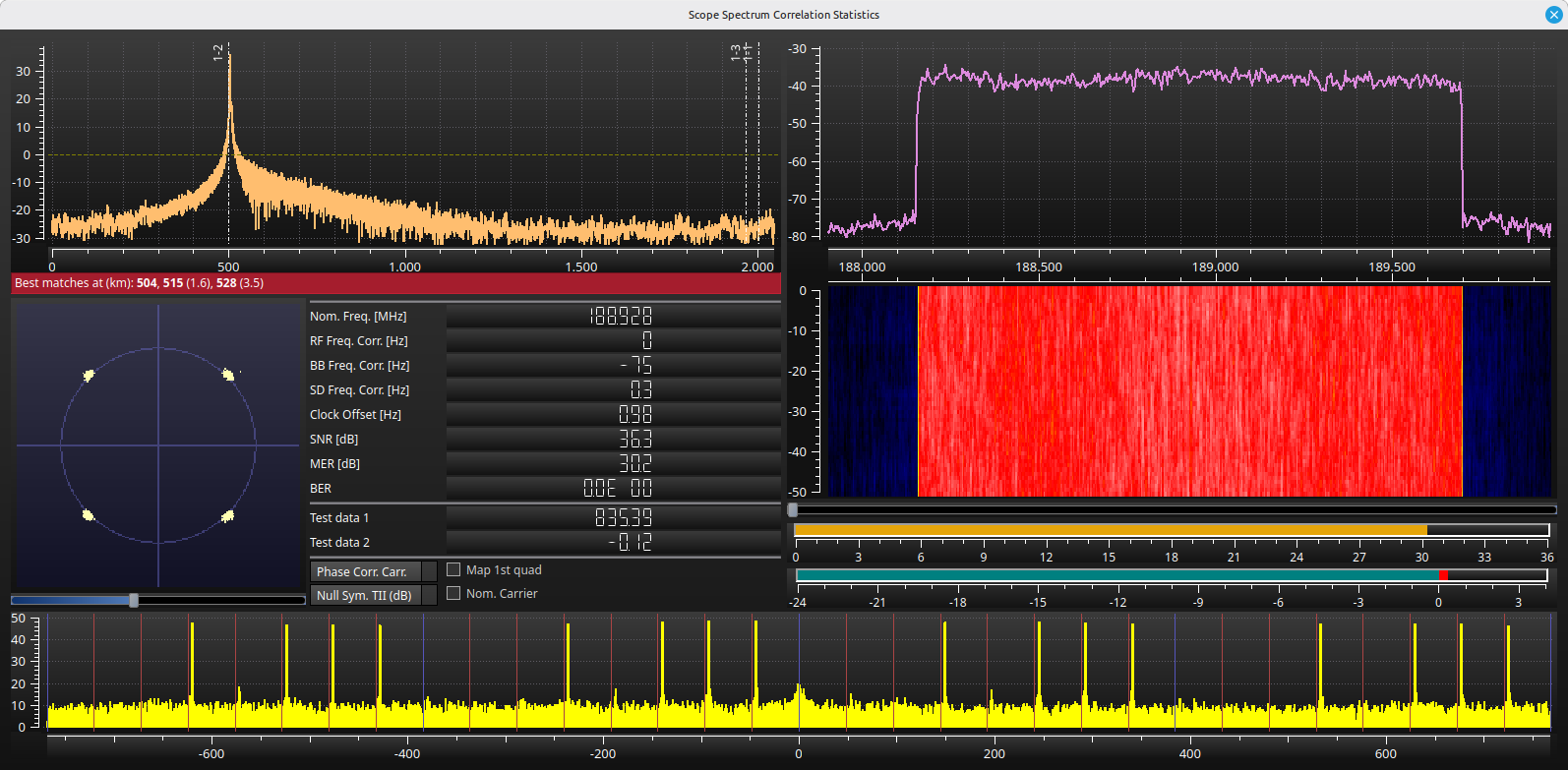
Task: Expand the arrow beside Null Sym. TII (dB)
Action: click(429, 595)
